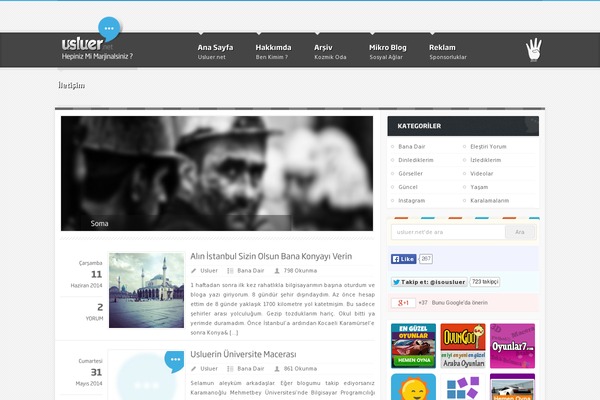Select Videolar category
The width and height of the screenshot is (600, 400).
click(x=482, y=173)
